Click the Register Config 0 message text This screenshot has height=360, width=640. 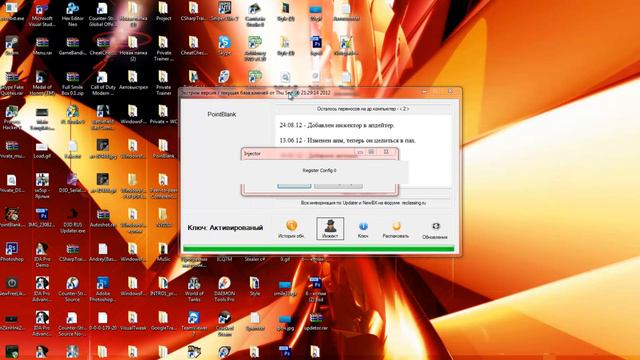(319, 170)
